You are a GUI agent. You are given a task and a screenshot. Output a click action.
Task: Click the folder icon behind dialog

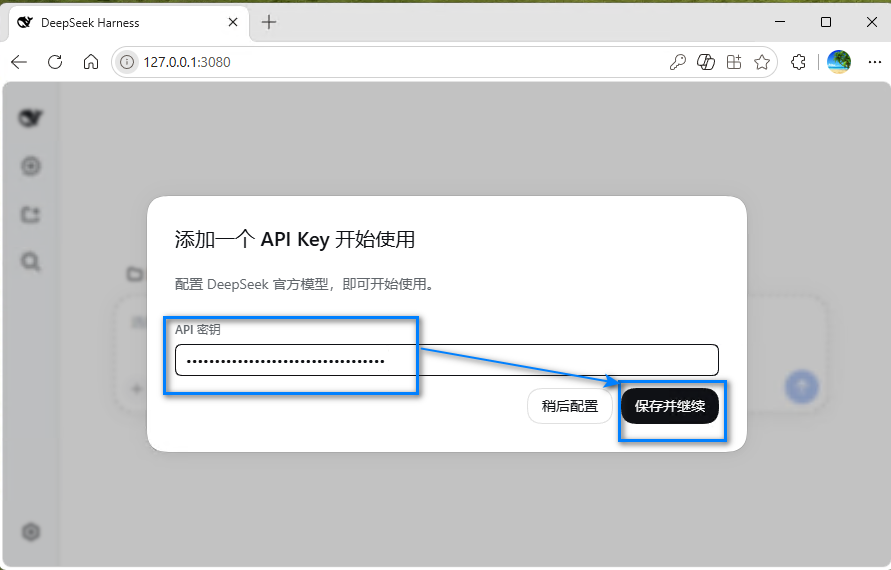(135, 274)
